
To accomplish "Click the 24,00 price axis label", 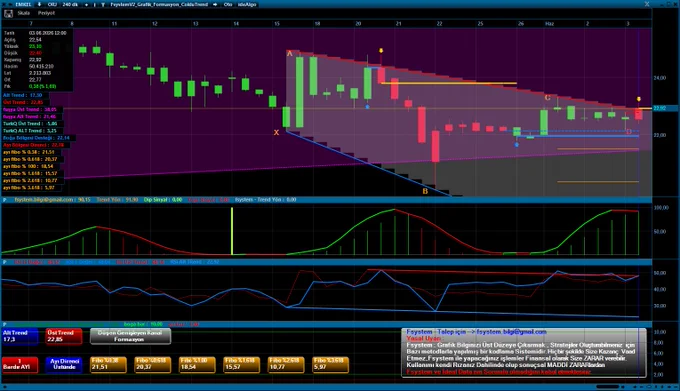I will coord(659,78).
